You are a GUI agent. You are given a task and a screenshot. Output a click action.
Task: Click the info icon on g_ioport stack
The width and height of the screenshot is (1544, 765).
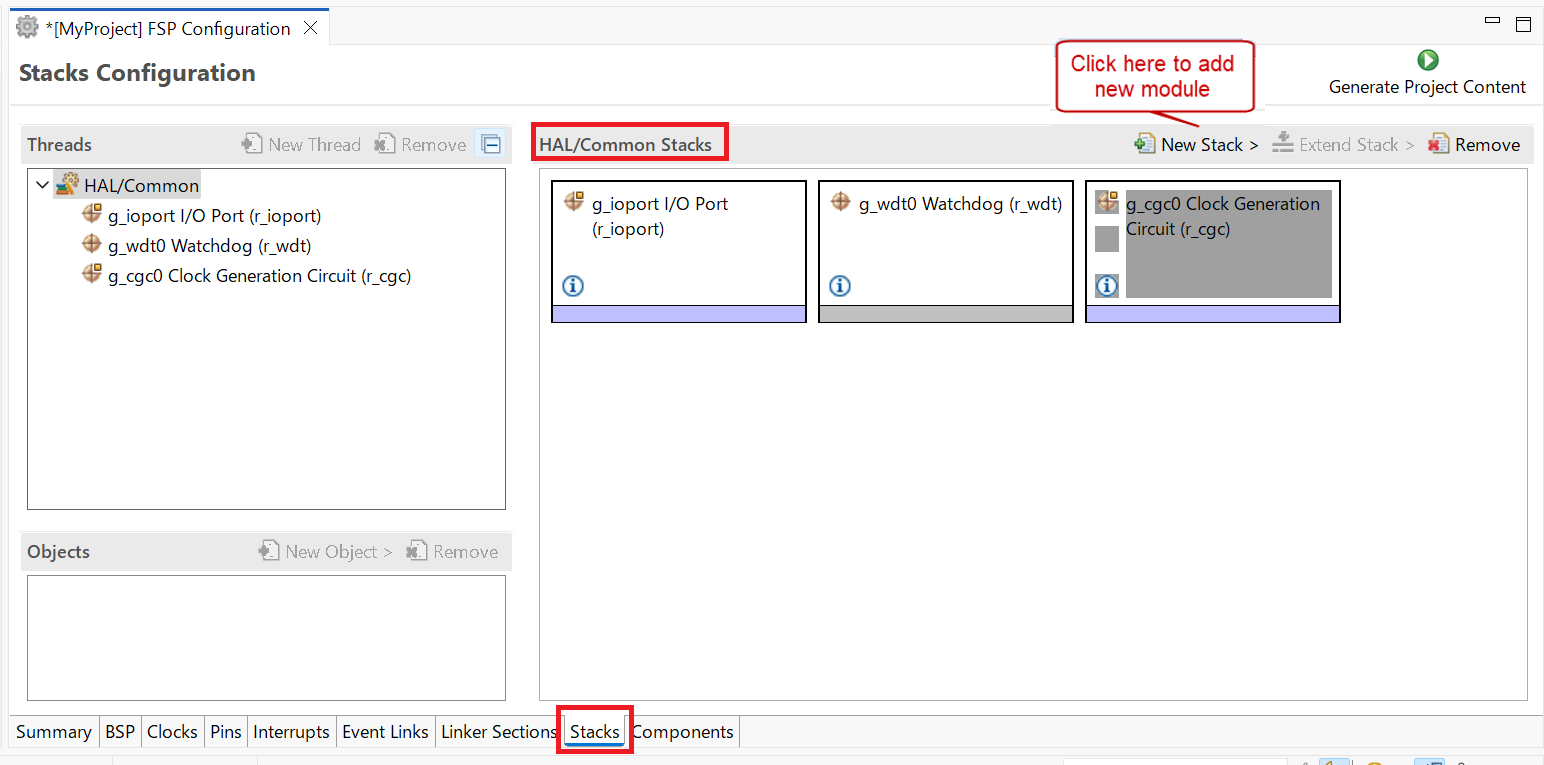pos(573,286)
